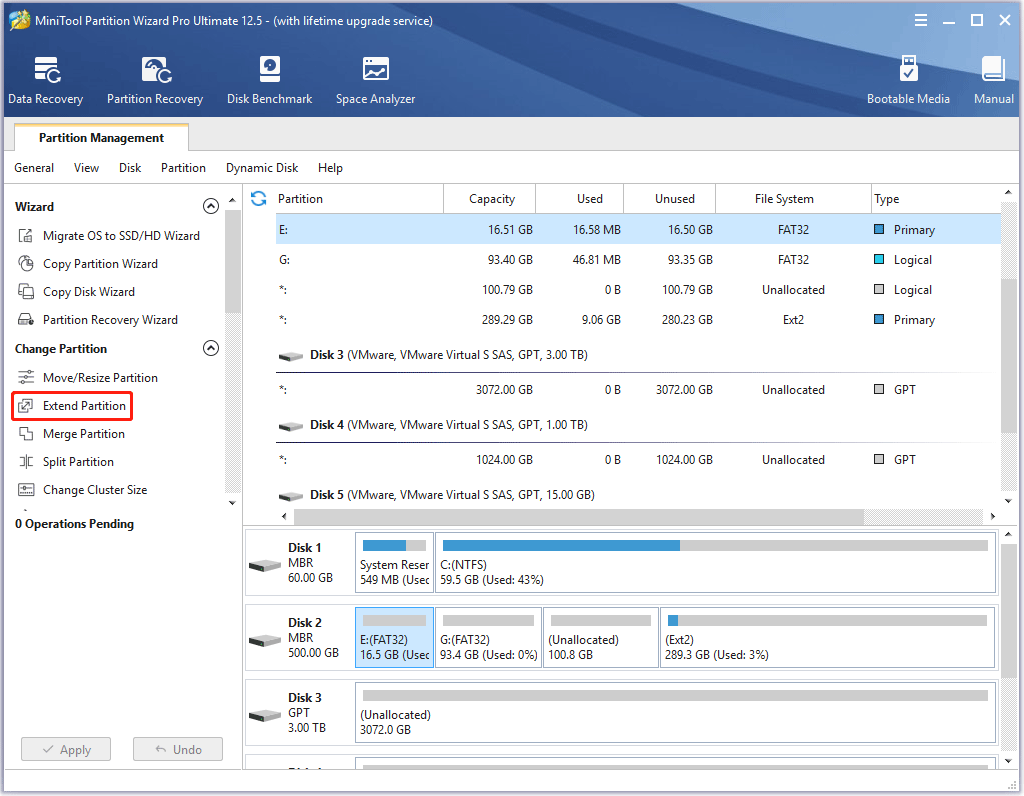Image resolution: width=1024 pixels, height=796 pixels.
Task: Select the C:(NTFS) partition block on Disk 1
Action: 715,563
